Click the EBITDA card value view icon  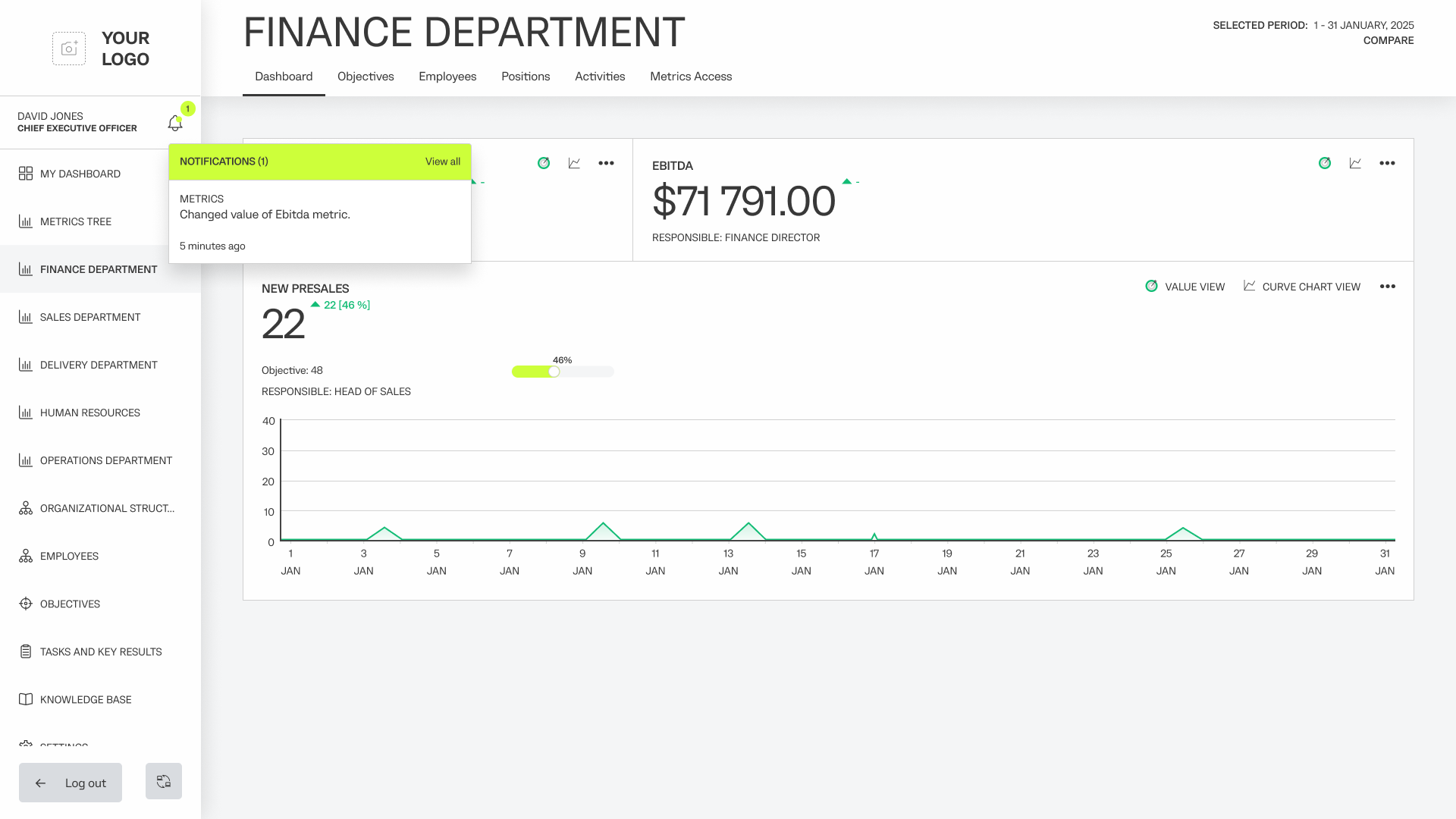(1324, 163)
